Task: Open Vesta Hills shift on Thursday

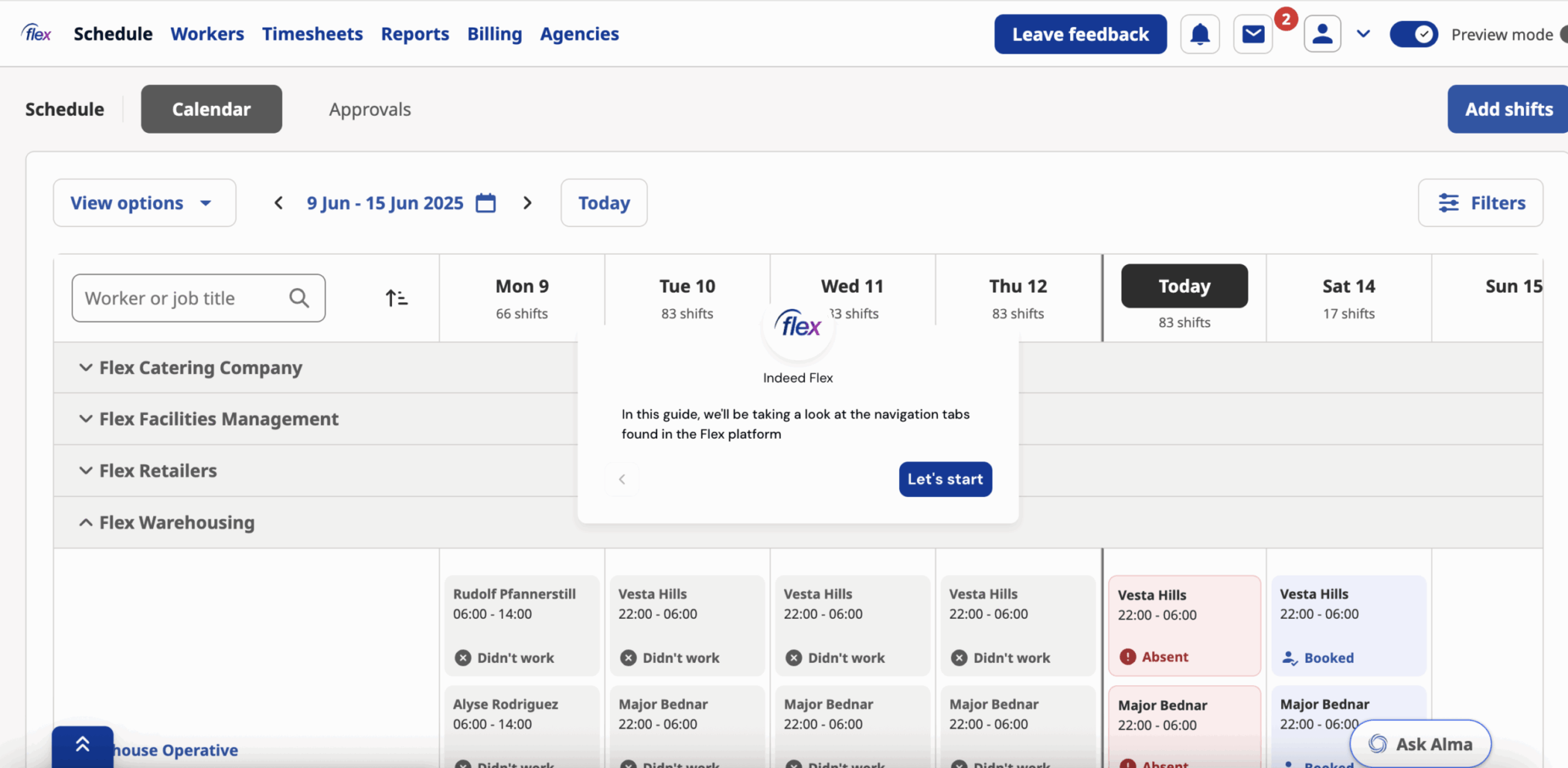Action: click(1018, 625)
